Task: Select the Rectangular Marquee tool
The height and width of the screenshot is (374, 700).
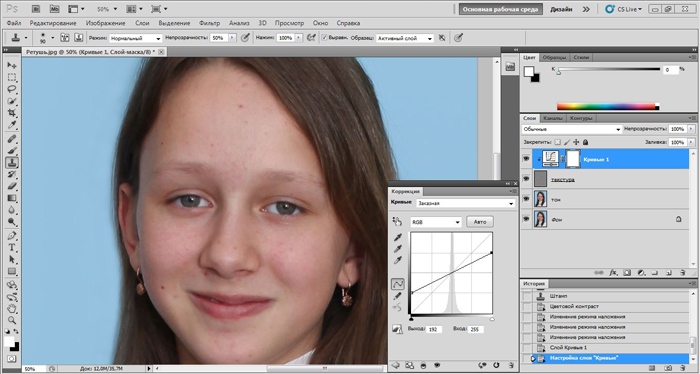Action: [12, 77]
